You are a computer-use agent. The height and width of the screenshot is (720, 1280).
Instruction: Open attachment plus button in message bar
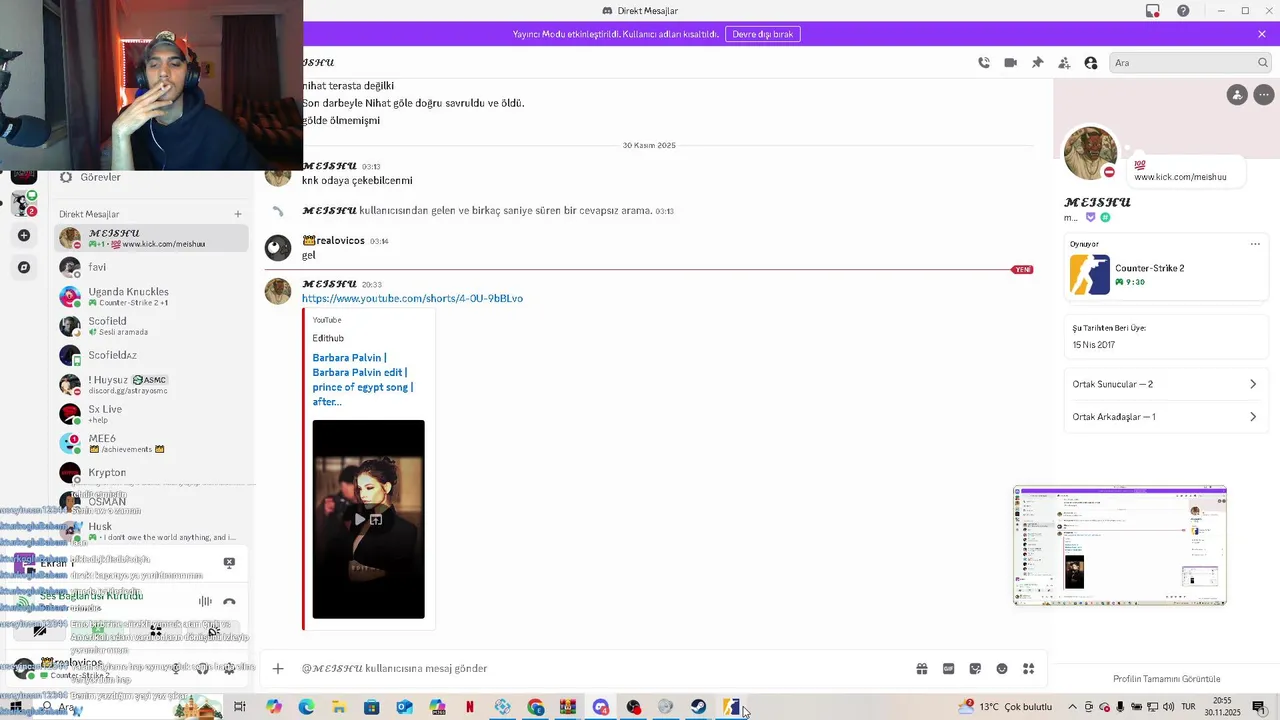pos(278,669)
